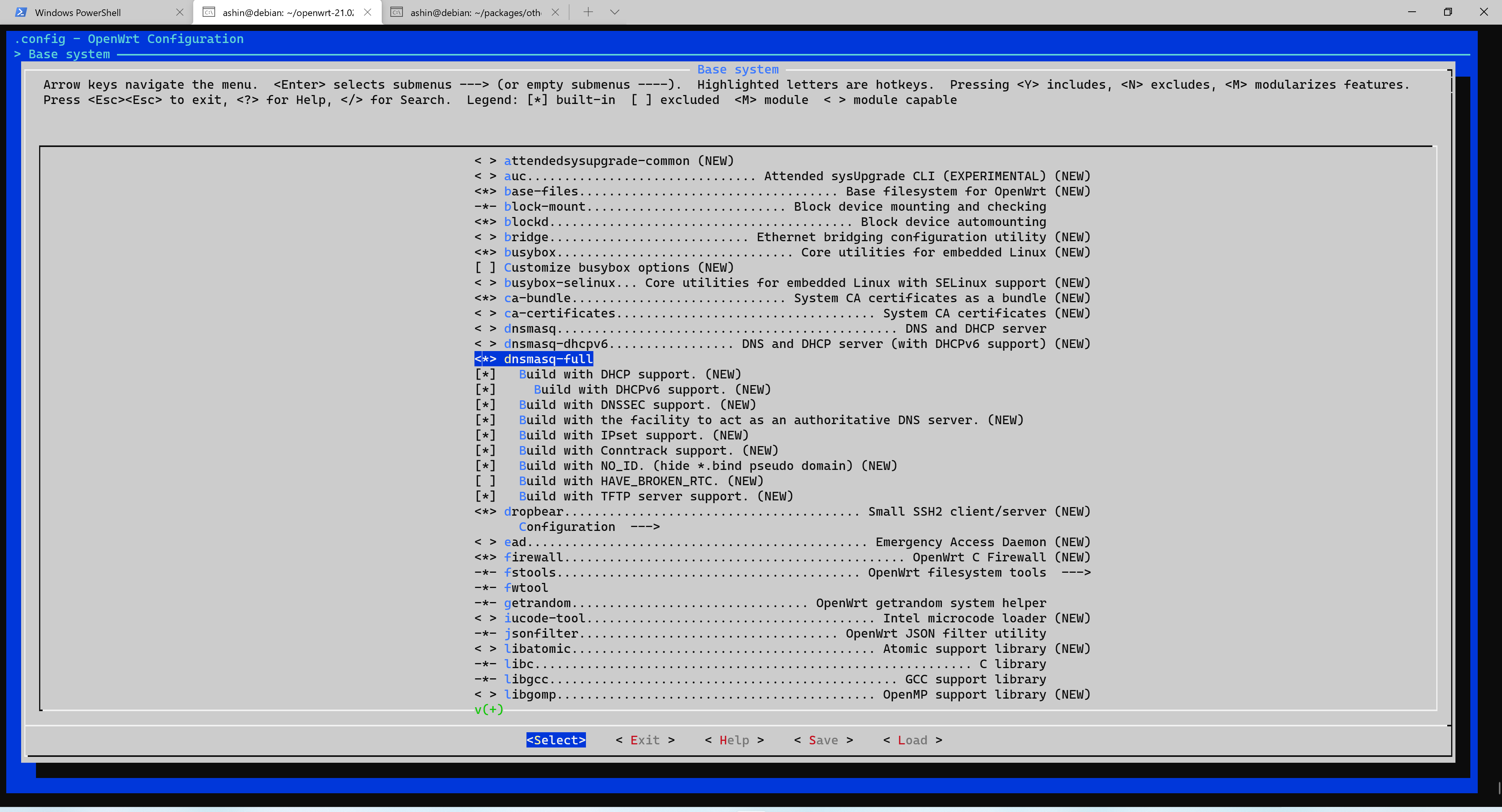This screenshot has width=1502, height=812.
Task: Select the block-mount package row
Action: 760,206
